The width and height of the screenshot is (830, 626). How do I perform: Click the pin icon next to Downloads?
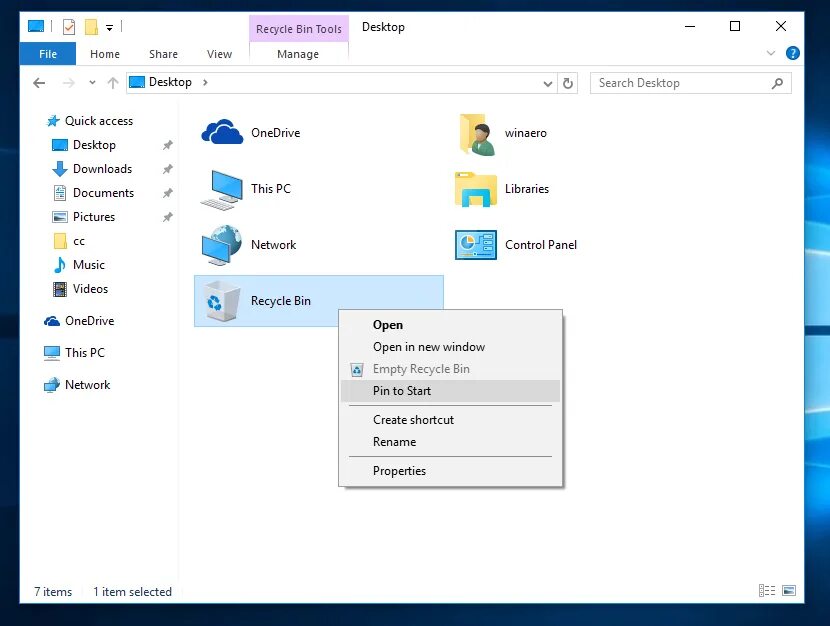[167, 169]
